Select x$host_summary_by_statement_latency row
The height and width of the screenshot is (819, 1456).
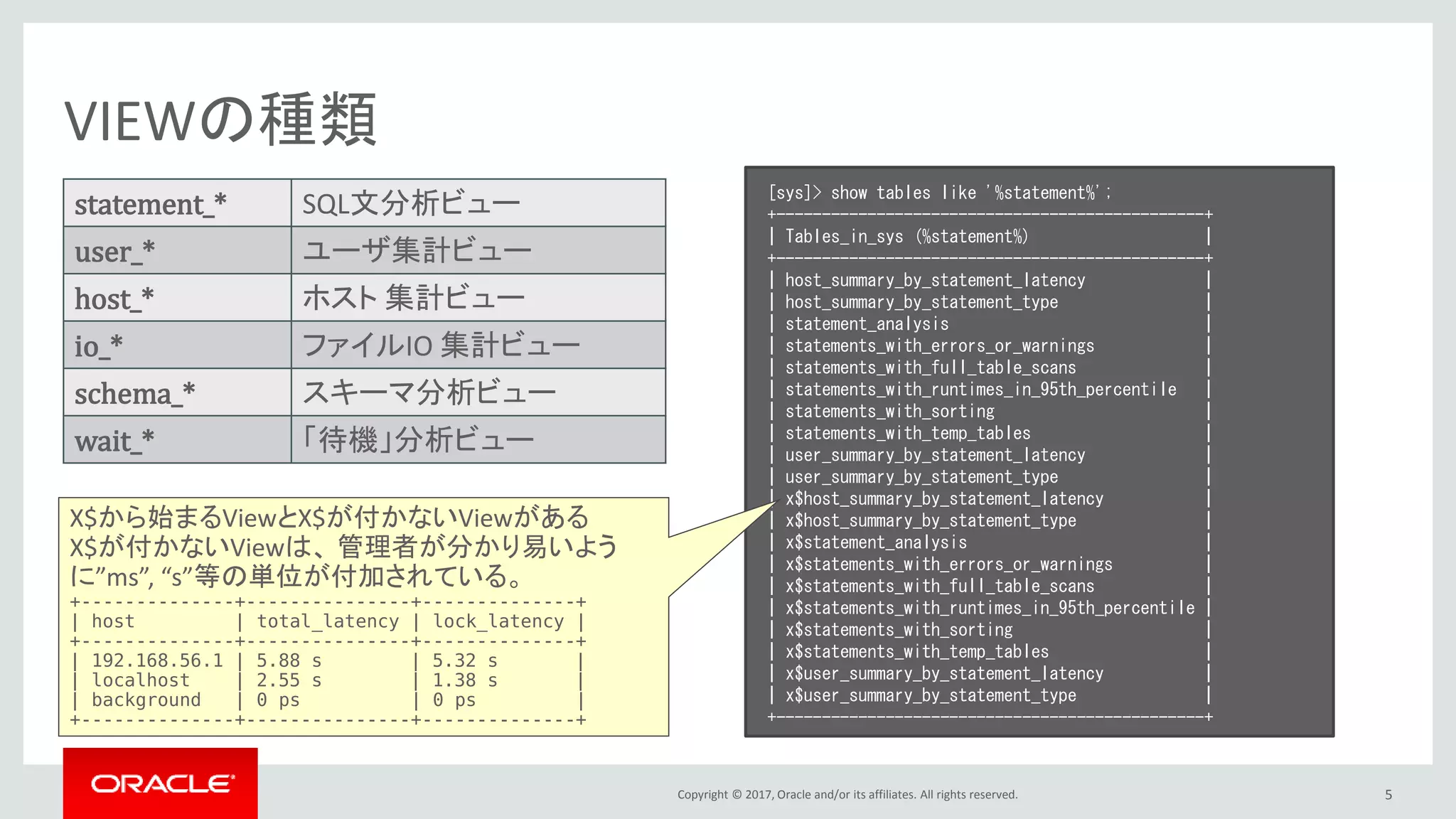click(944, 499)
